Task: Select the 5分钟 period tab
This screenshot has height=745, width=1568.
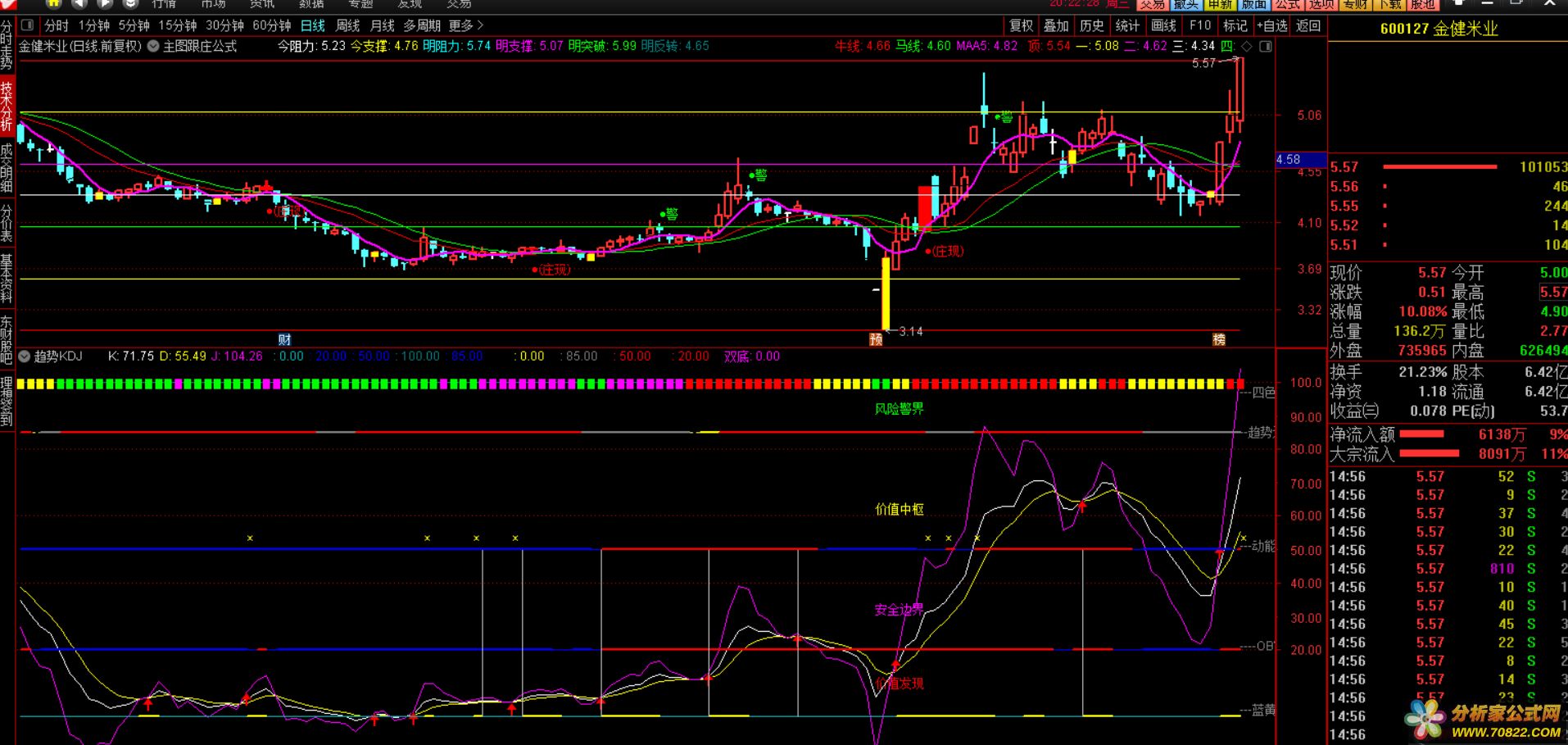Action: coord(134,25)
